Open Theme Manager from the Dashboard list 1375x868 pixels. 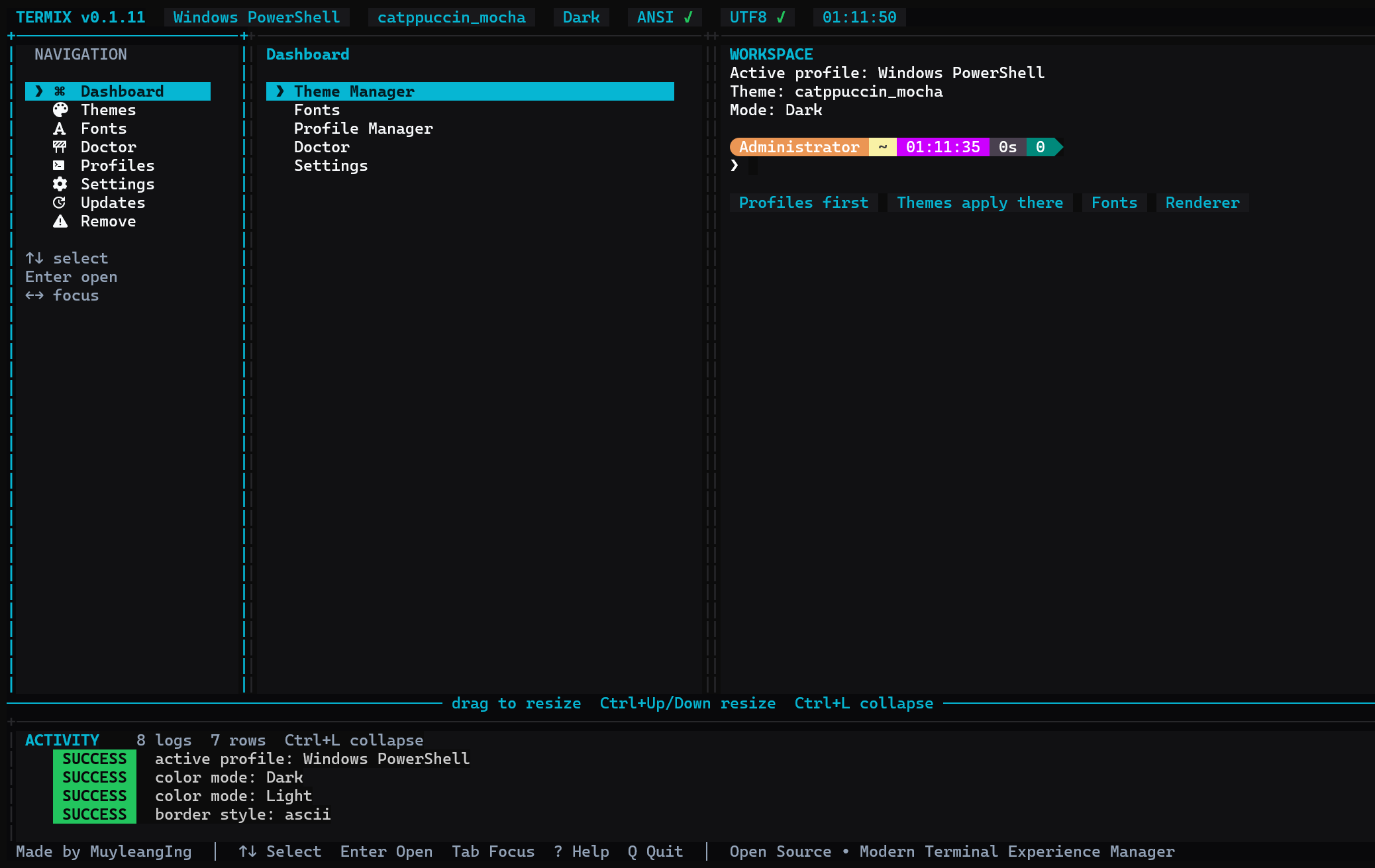[x=470, y=91]
